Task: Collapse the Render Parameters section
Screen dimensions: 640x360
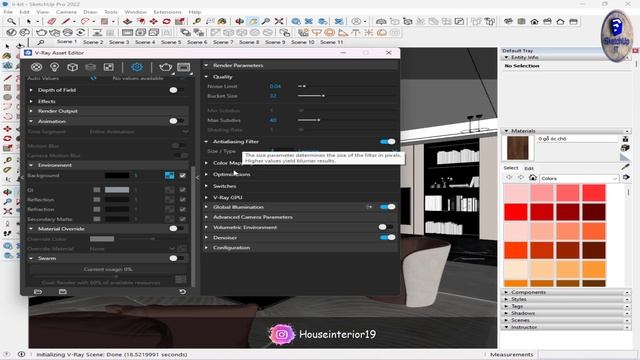Action: (x=206, y=65)
